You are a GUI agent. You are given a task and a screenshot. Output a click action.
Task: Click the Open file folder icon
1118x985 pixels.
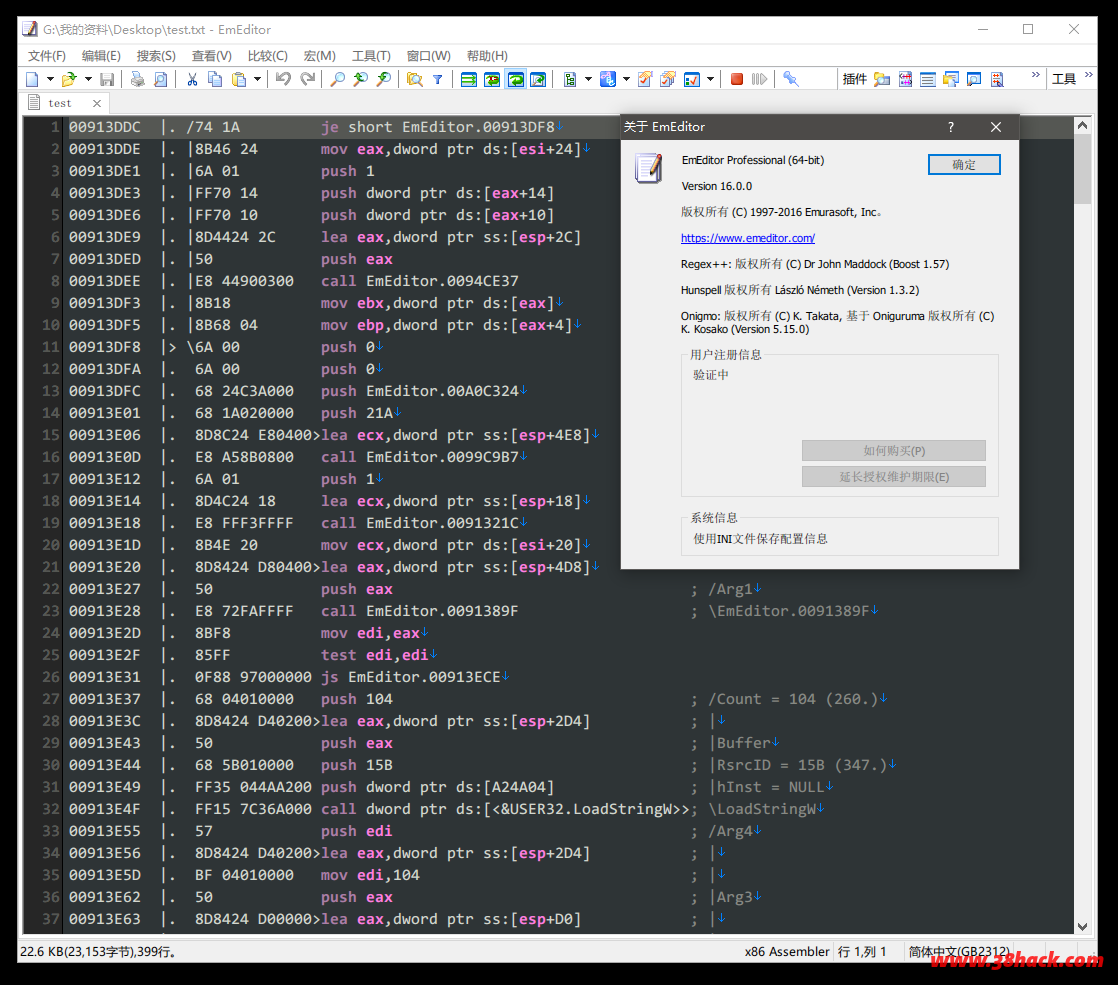point(69,79)
